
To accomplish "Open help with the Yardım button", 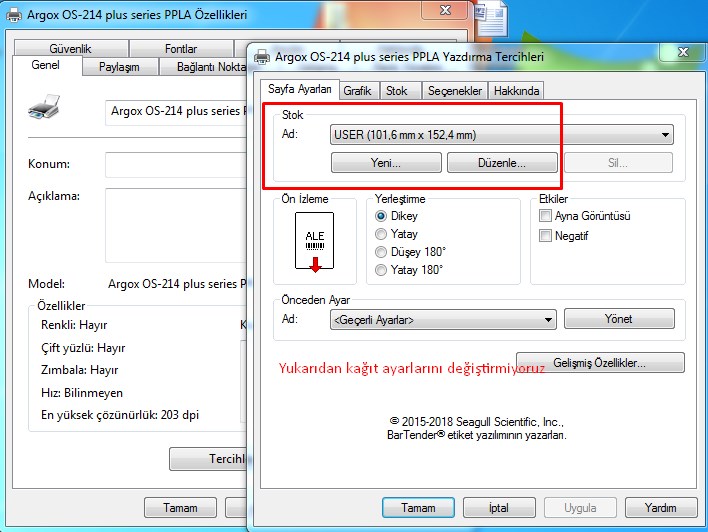I will 661,508.
